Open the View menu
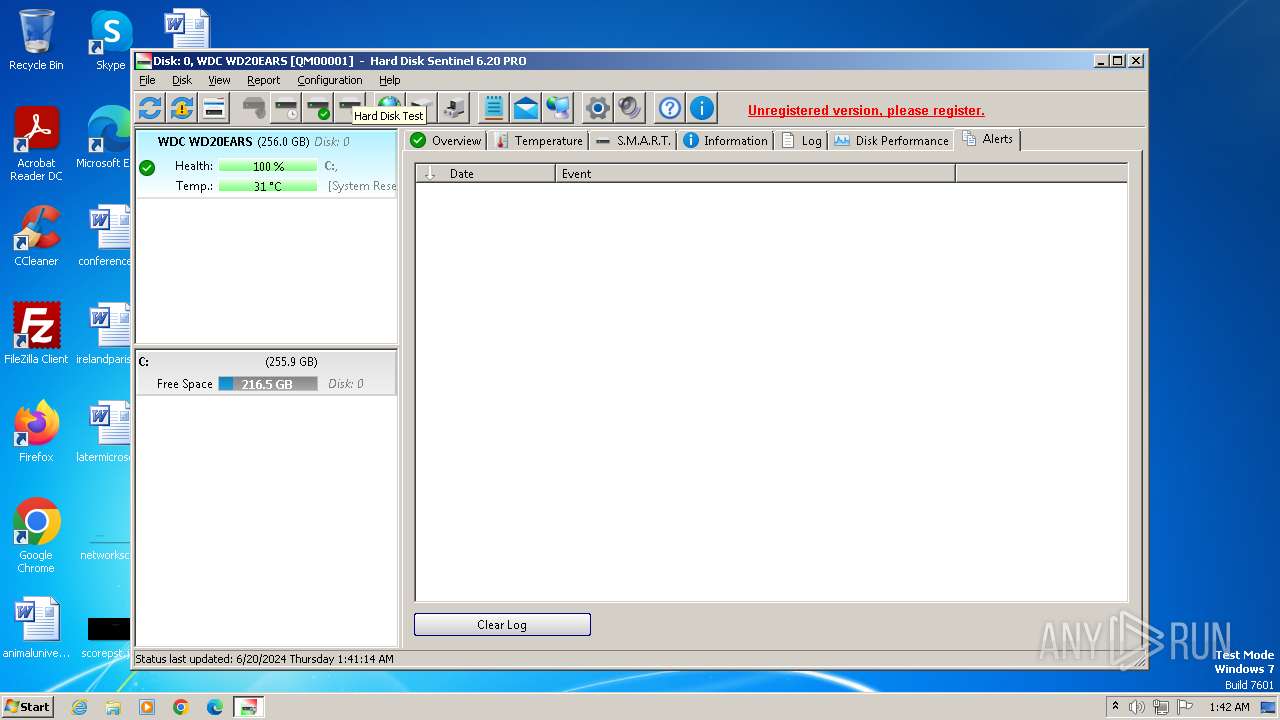This screenshot has width=1280, height=720. point(219,80)
